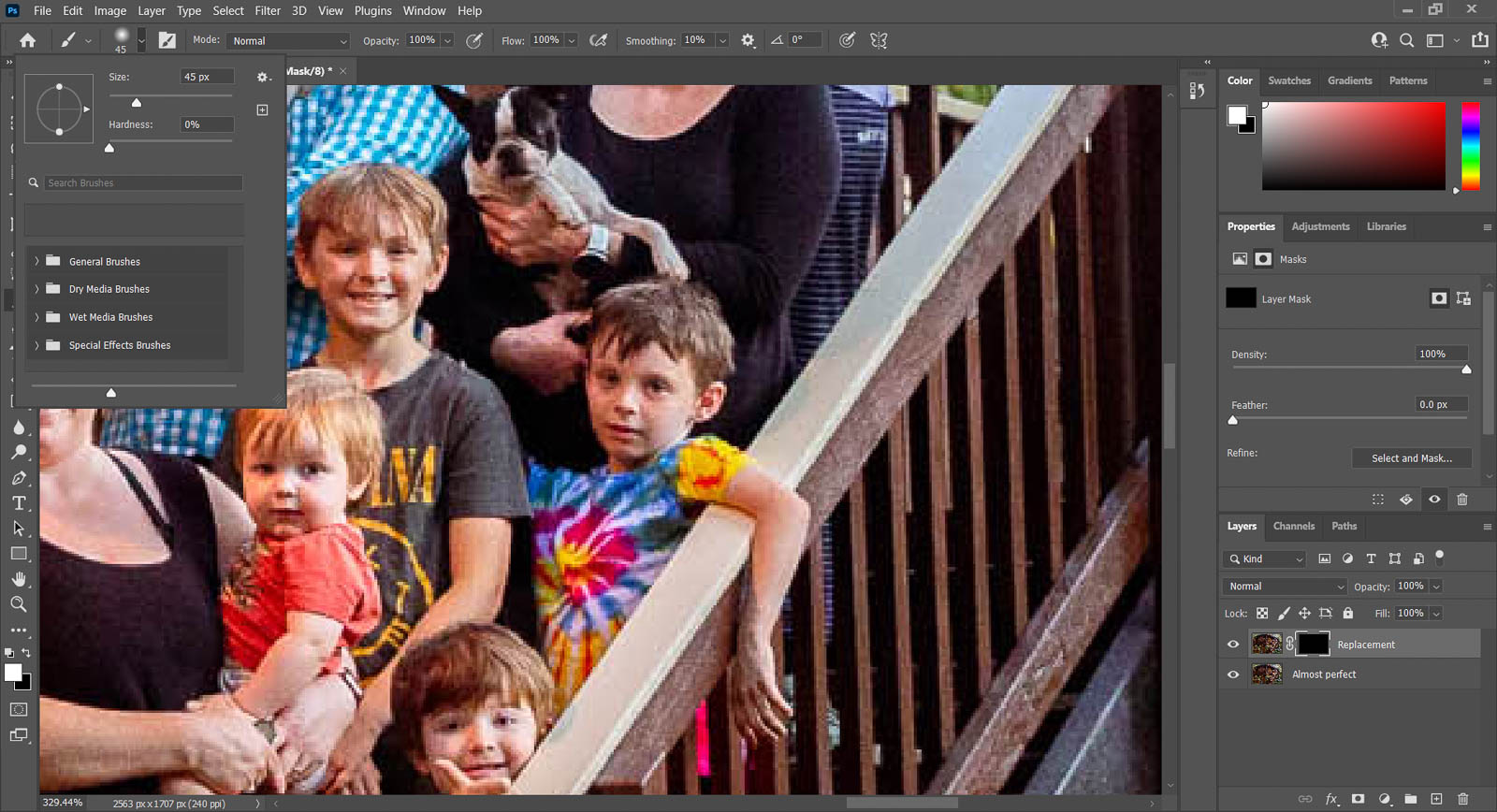Screen dimensions: 1497x812
Task: Select the Type tool
Action: click(x=19, y=503)
